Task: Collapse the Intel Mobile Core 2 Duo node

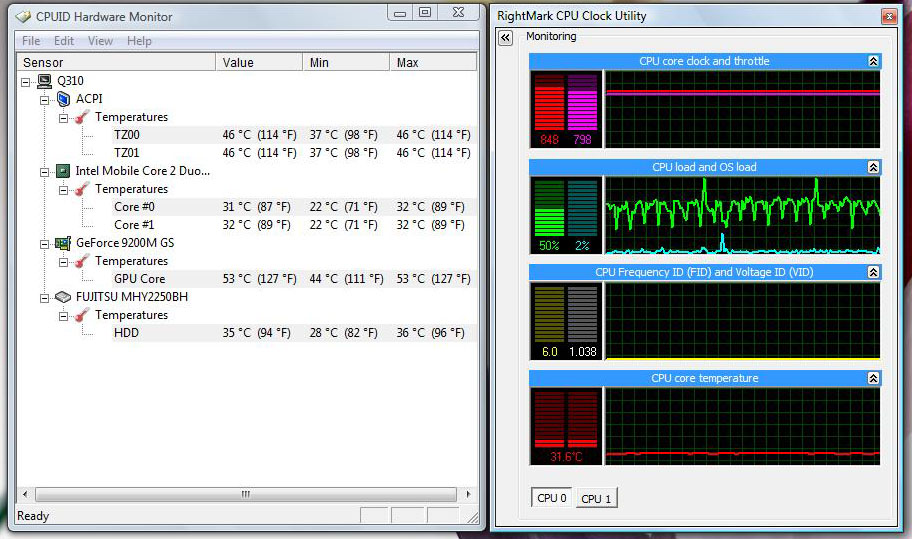Action: [44, 172]
